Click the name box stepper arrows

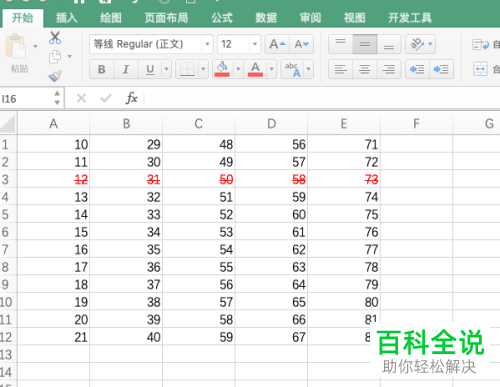pos(57,98)
